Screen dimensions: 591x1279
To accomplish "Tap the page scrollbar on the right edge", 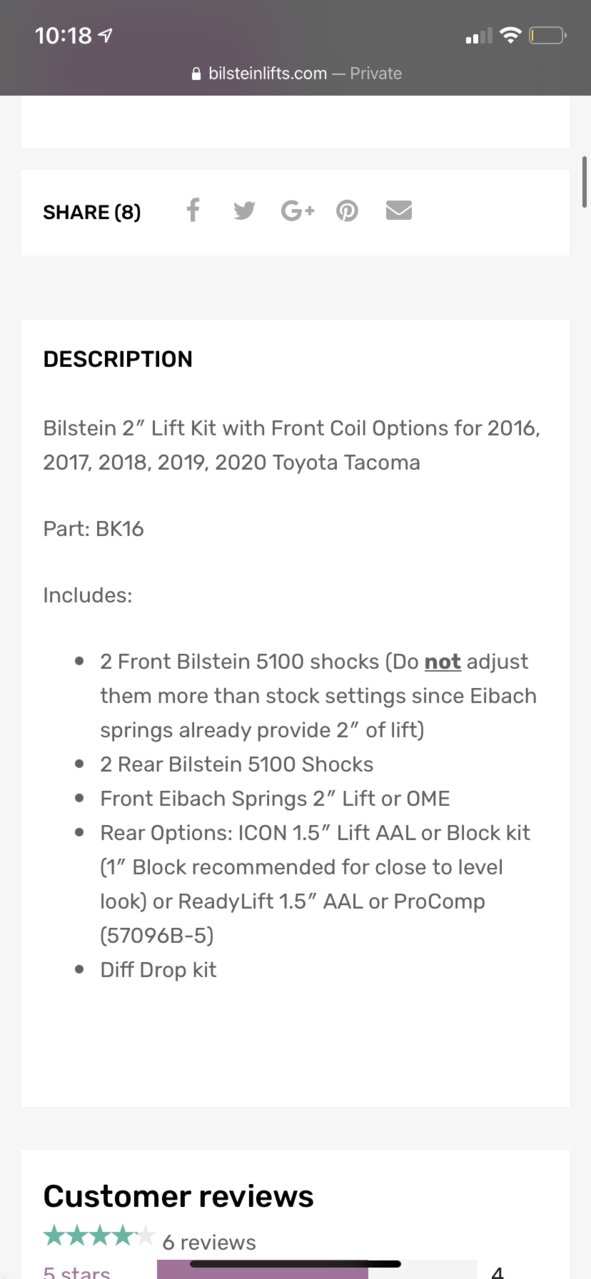I will (584, 181).
